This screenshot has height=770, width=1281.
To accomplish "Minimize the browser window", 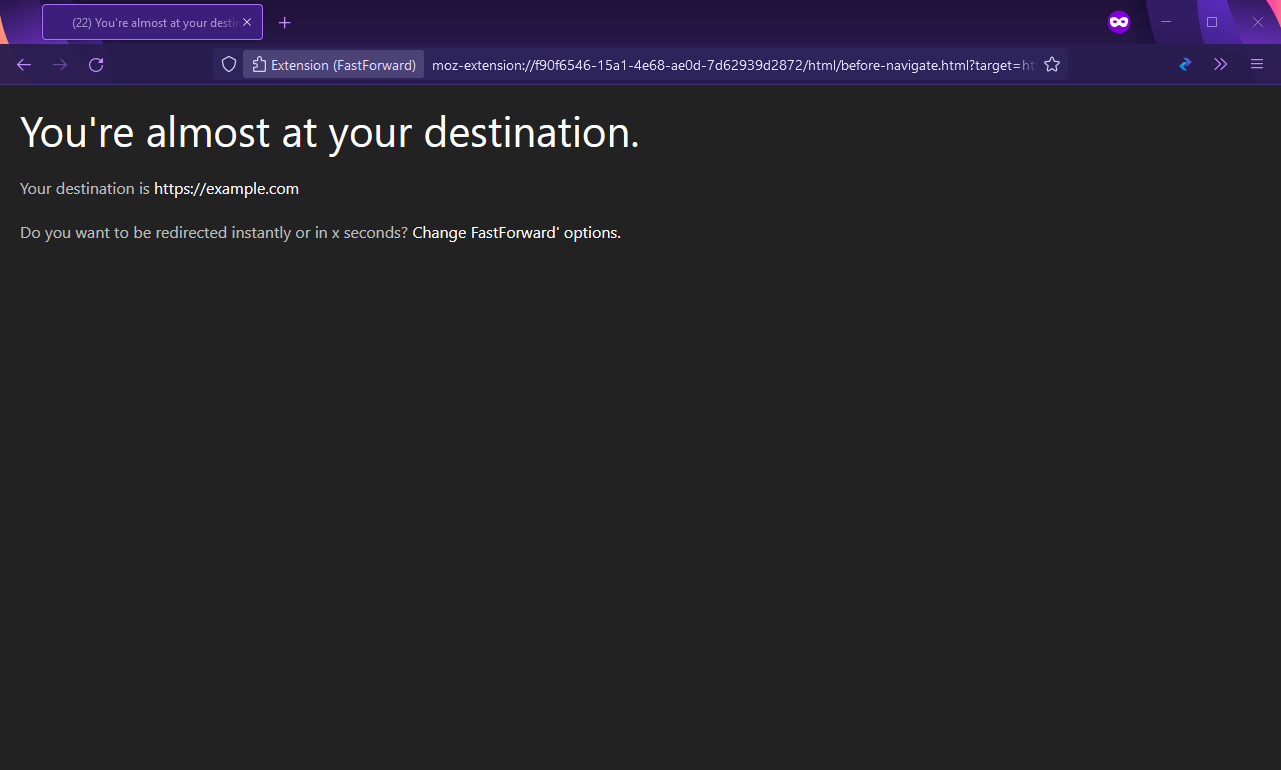I will tap(1165, 21).
